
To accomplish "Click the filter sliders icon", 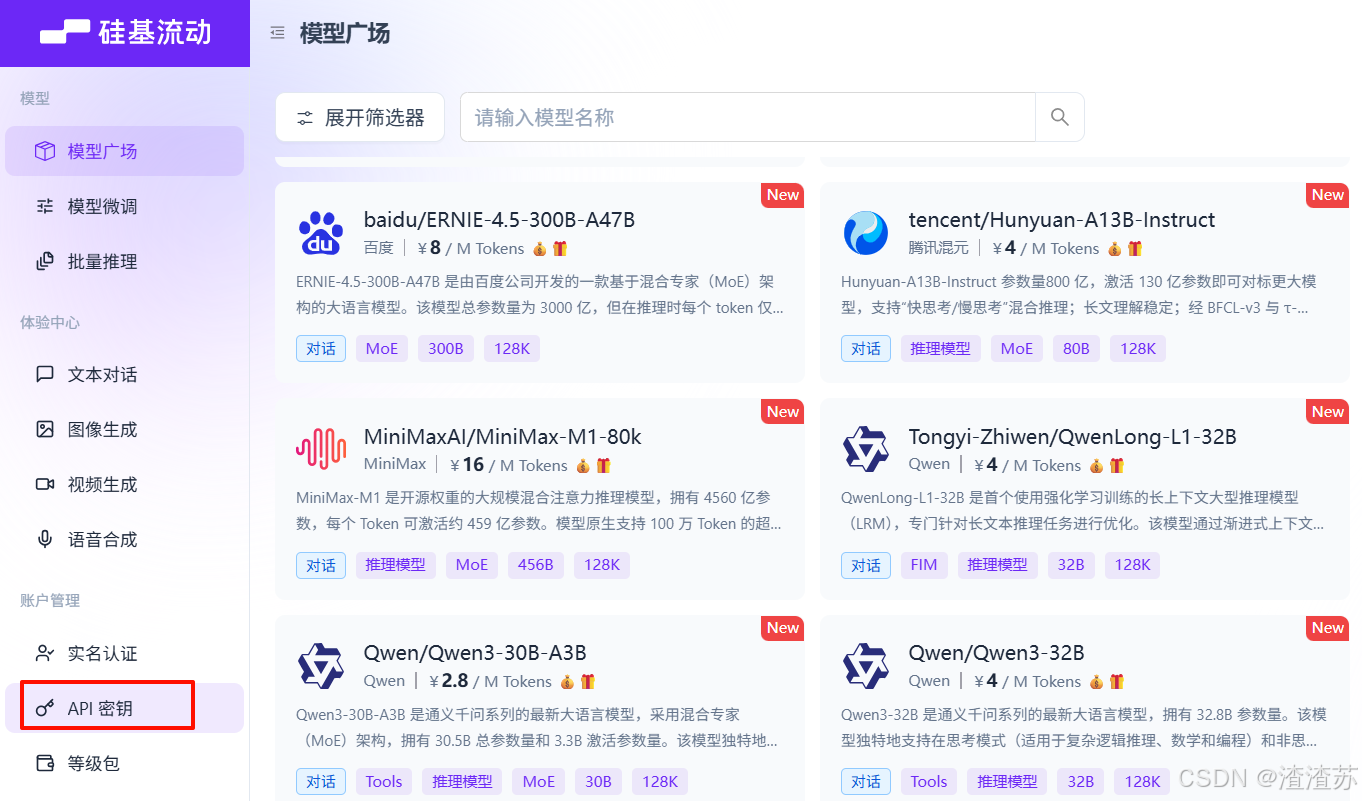I will [305, 118].
